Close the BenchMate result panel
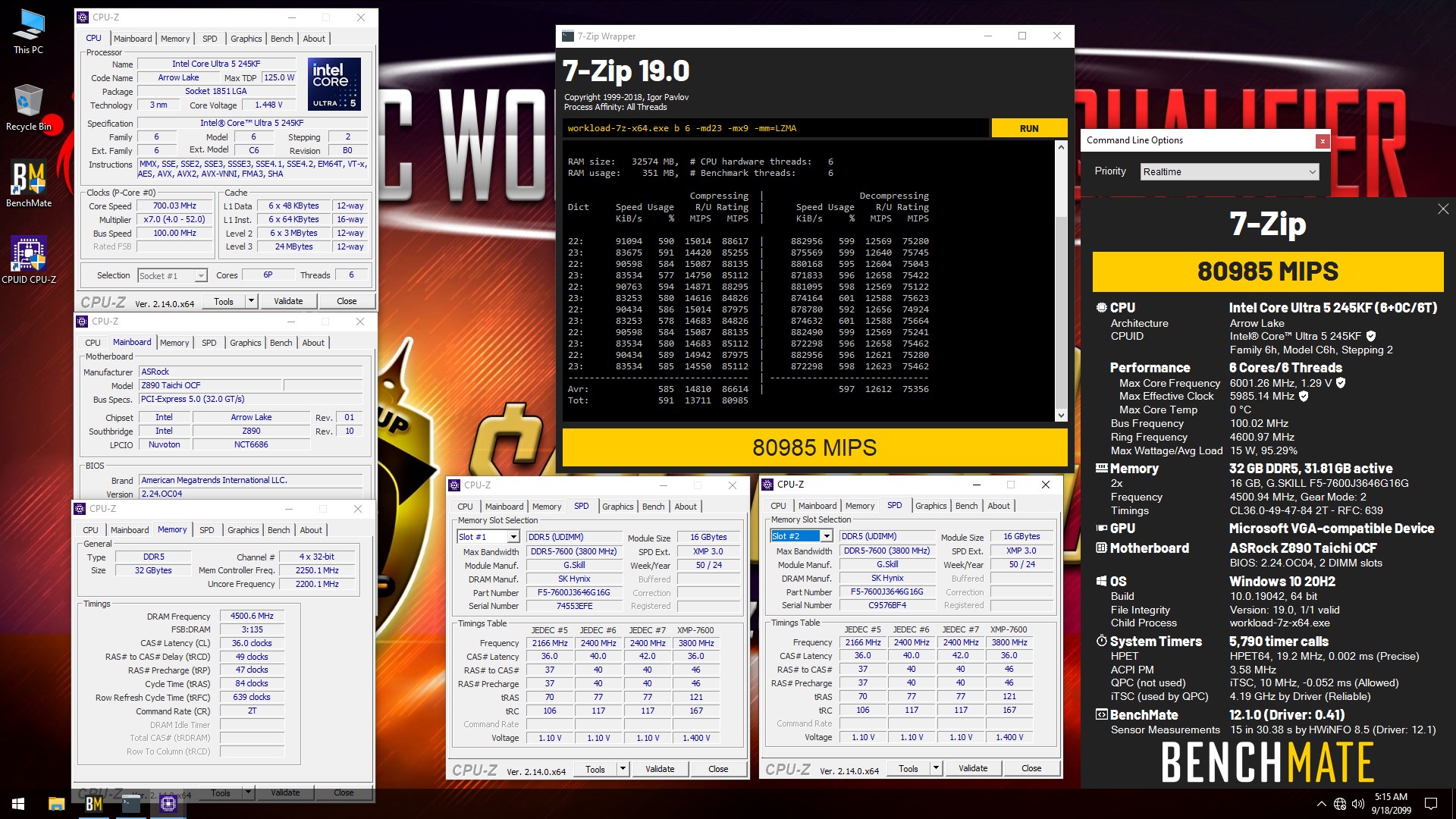Screen dimensions: 1456x819 [1442, 209]
